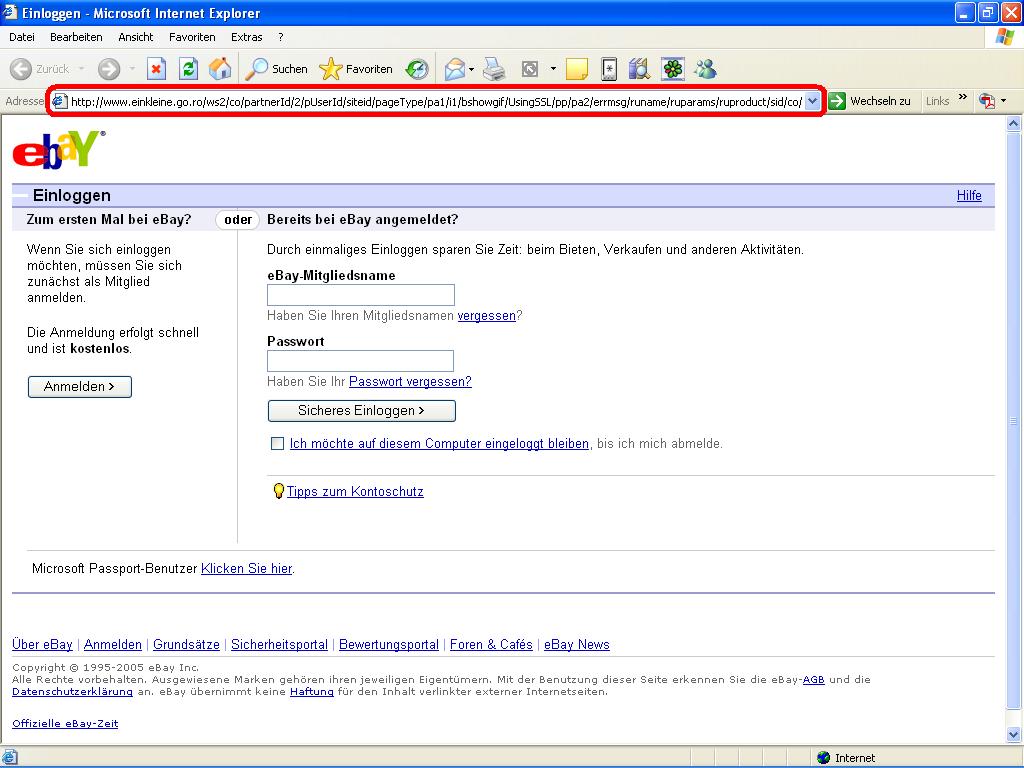This screenshot has width=1024, height=768.
Task: Open the Datei menu
Action: click(22, 37)
